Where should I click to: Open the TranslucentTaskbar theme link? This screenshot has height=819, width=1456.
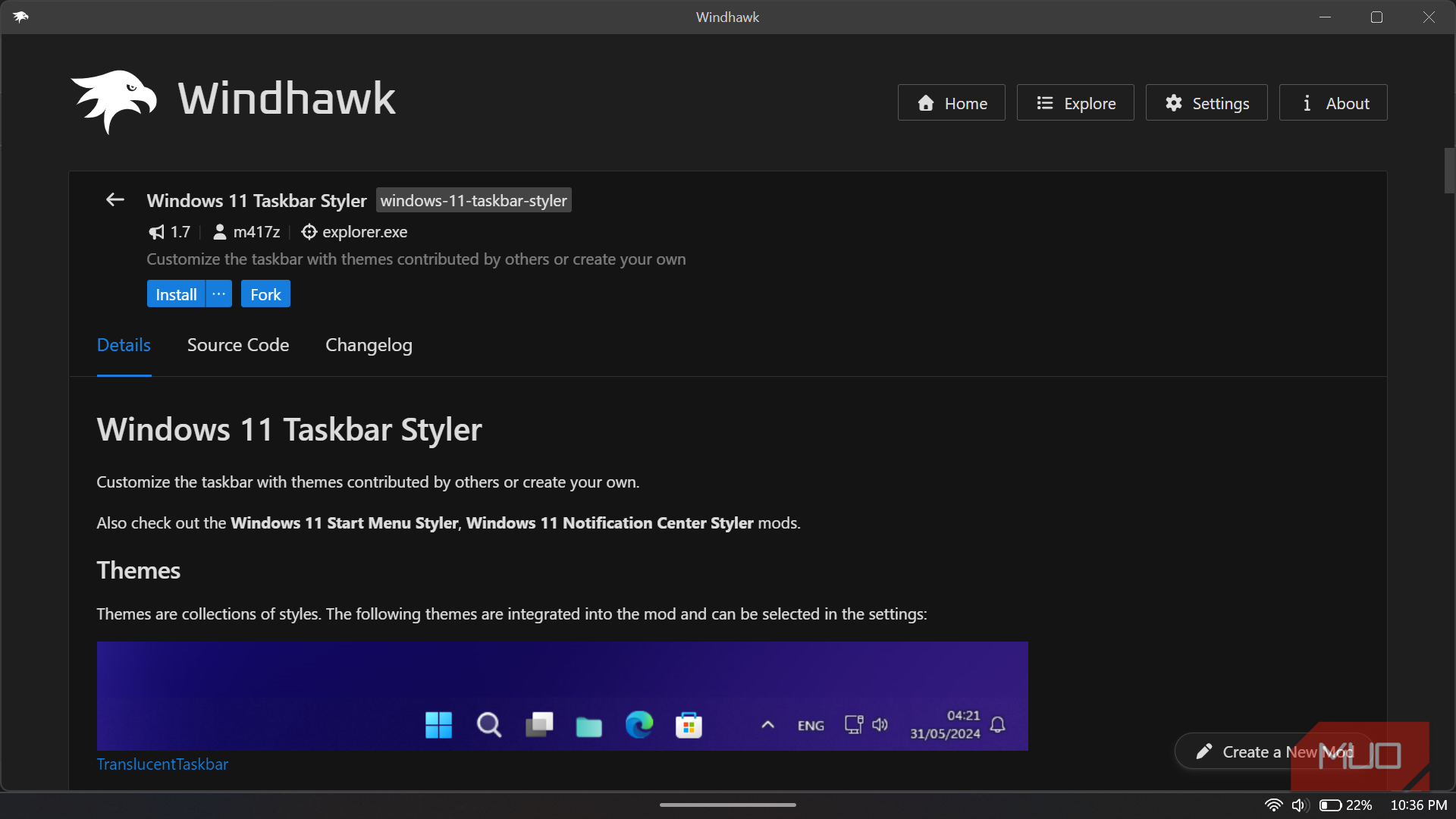(162, 764)
